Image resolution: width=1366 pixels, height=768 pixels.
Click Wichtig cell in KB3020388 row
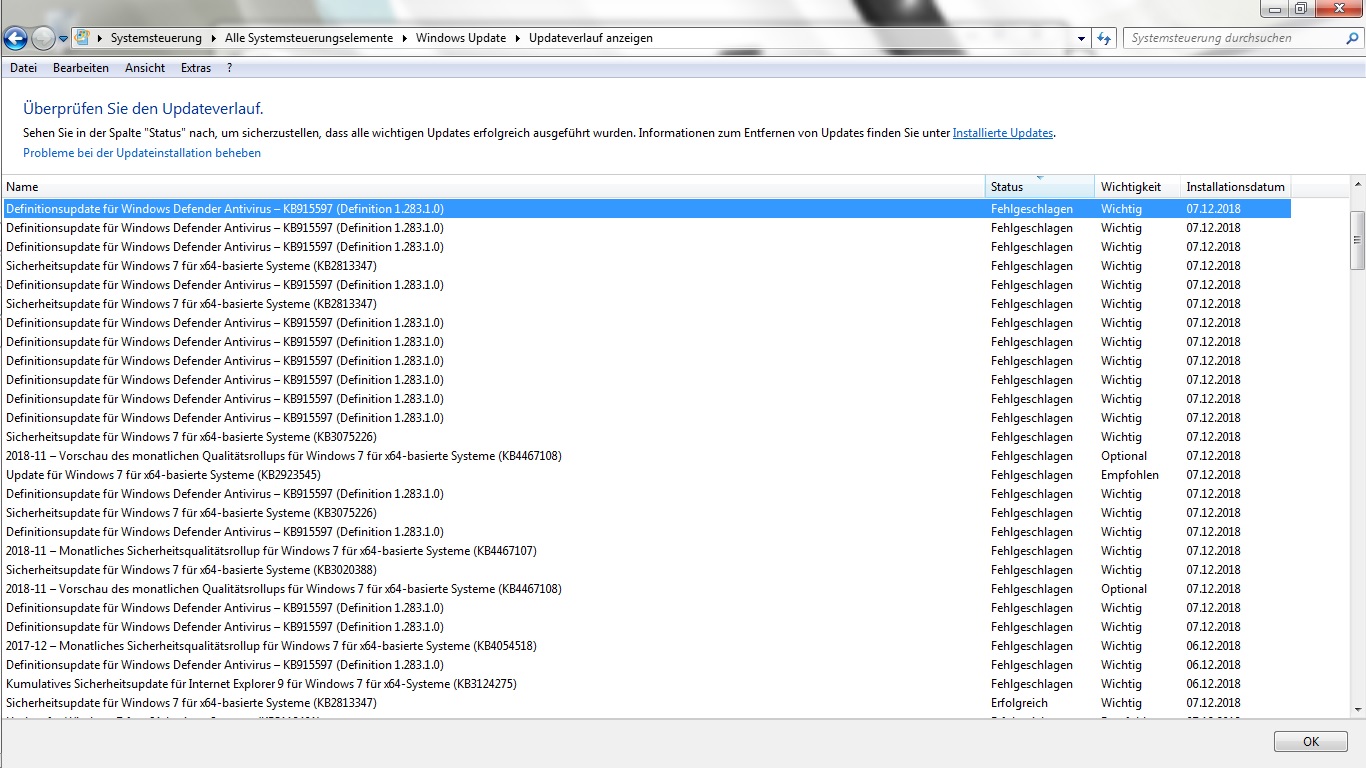click(x=1121, y=570)
